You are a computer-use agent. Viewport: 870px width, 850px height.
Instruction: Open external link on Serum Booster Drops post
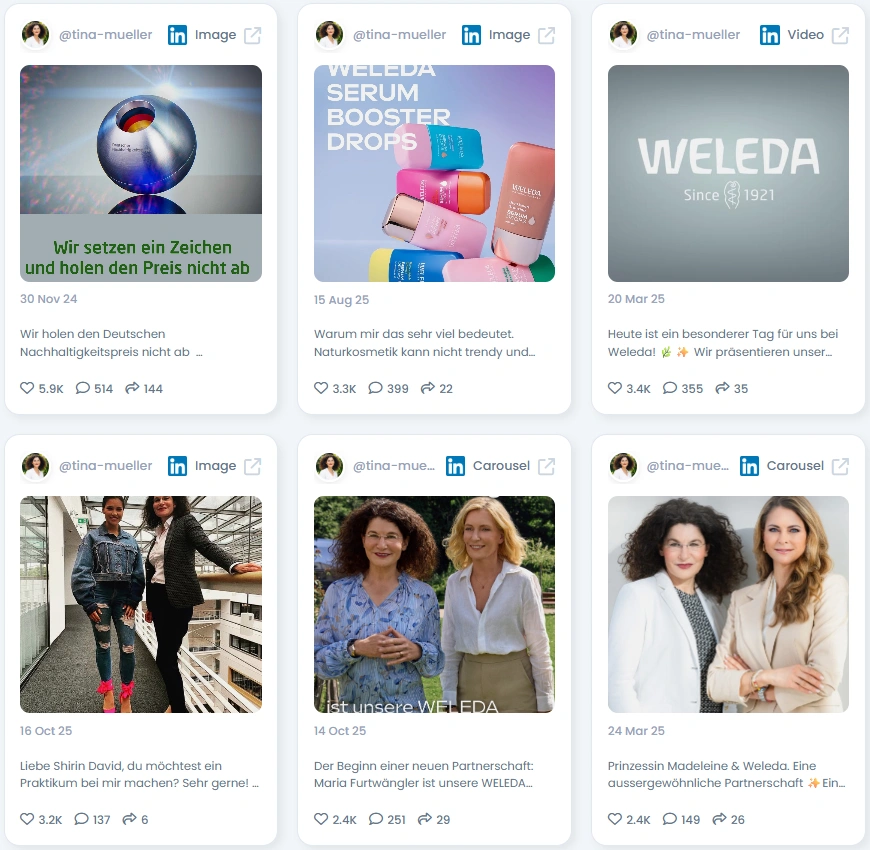coord(547,36)
